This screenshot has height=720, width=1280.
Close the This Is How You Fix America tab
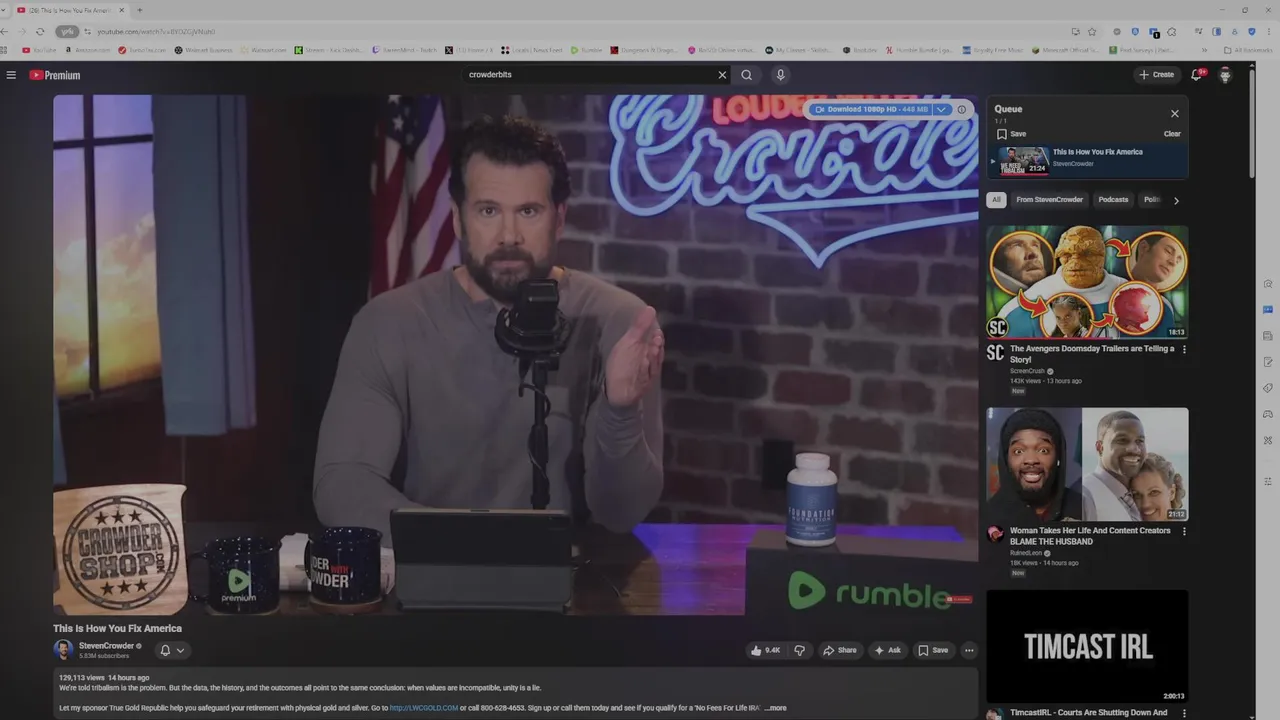[122, 10]
